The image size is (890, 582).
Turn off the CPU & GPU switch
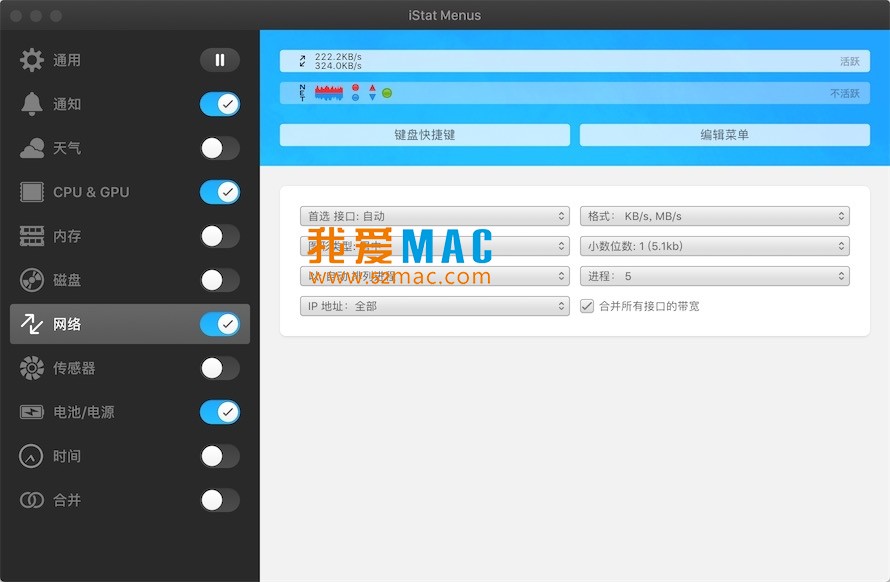(220, 192)
